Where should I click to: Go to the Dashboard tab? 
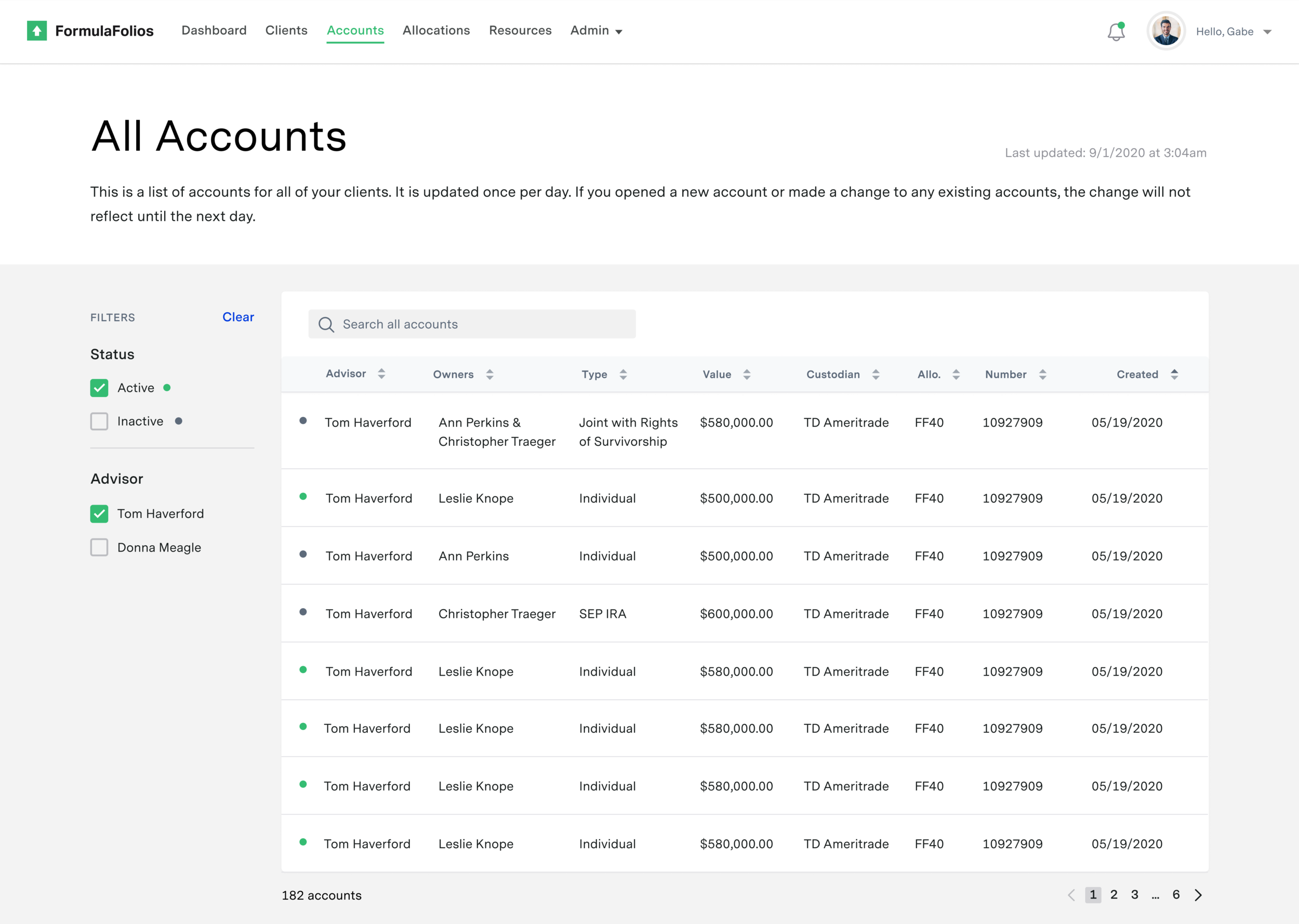214,31
